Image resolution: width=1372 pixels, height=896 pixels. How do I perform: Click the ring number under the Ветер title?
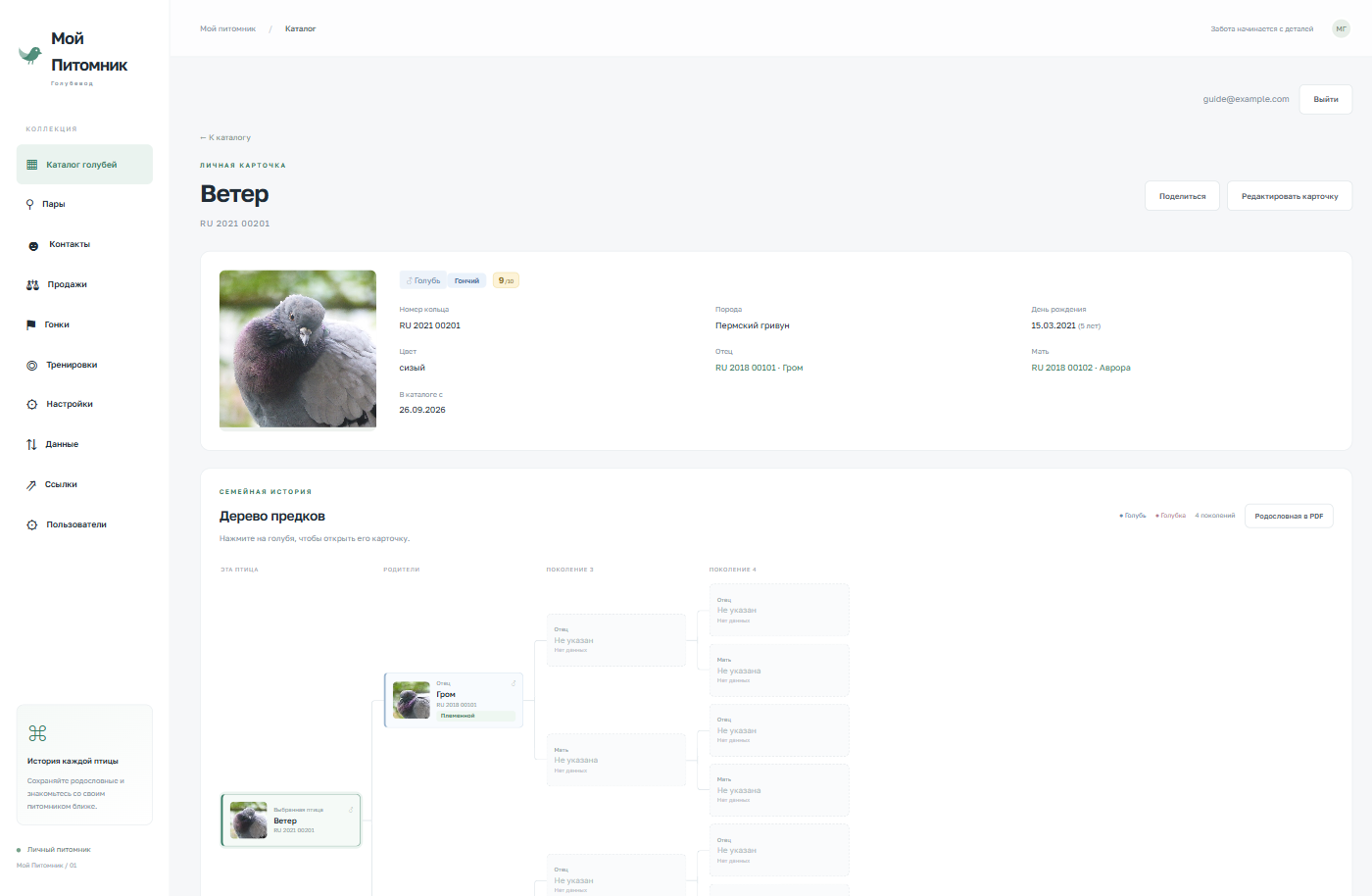(235, 224)
